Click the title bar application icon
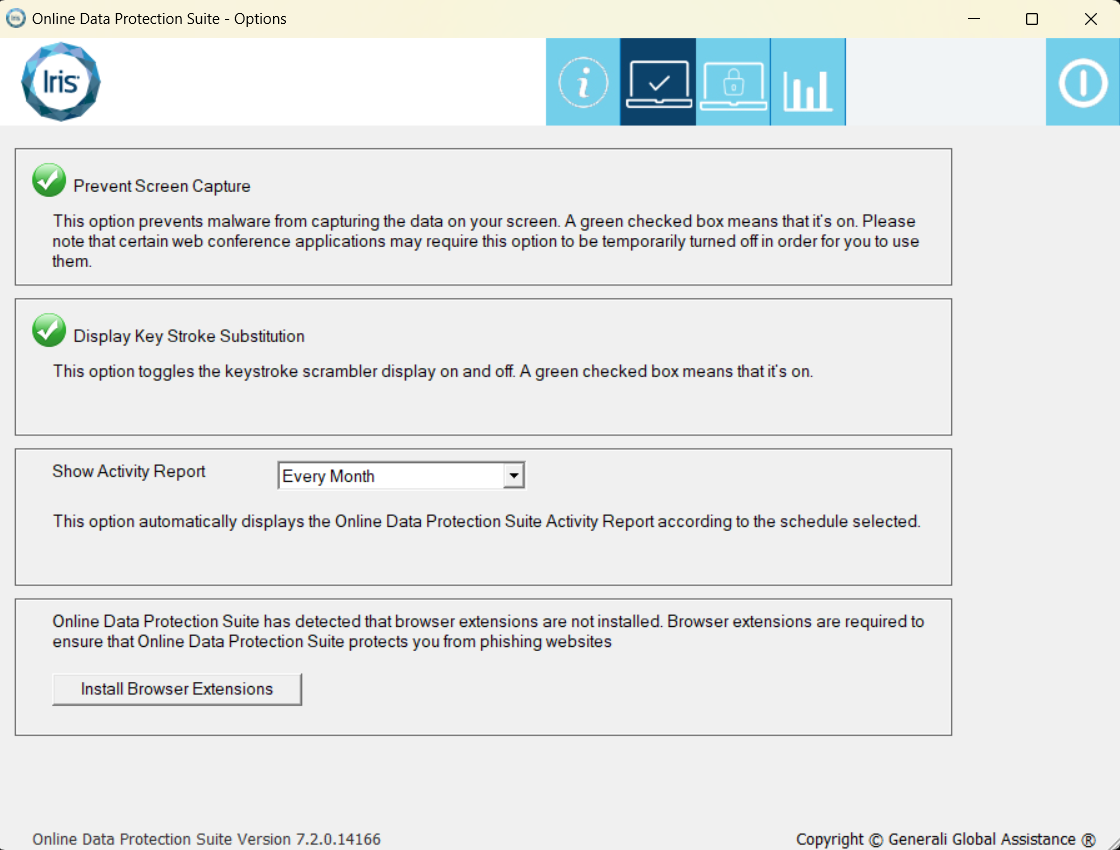The height and width of the screenshot is (850, 1120). 16,18
